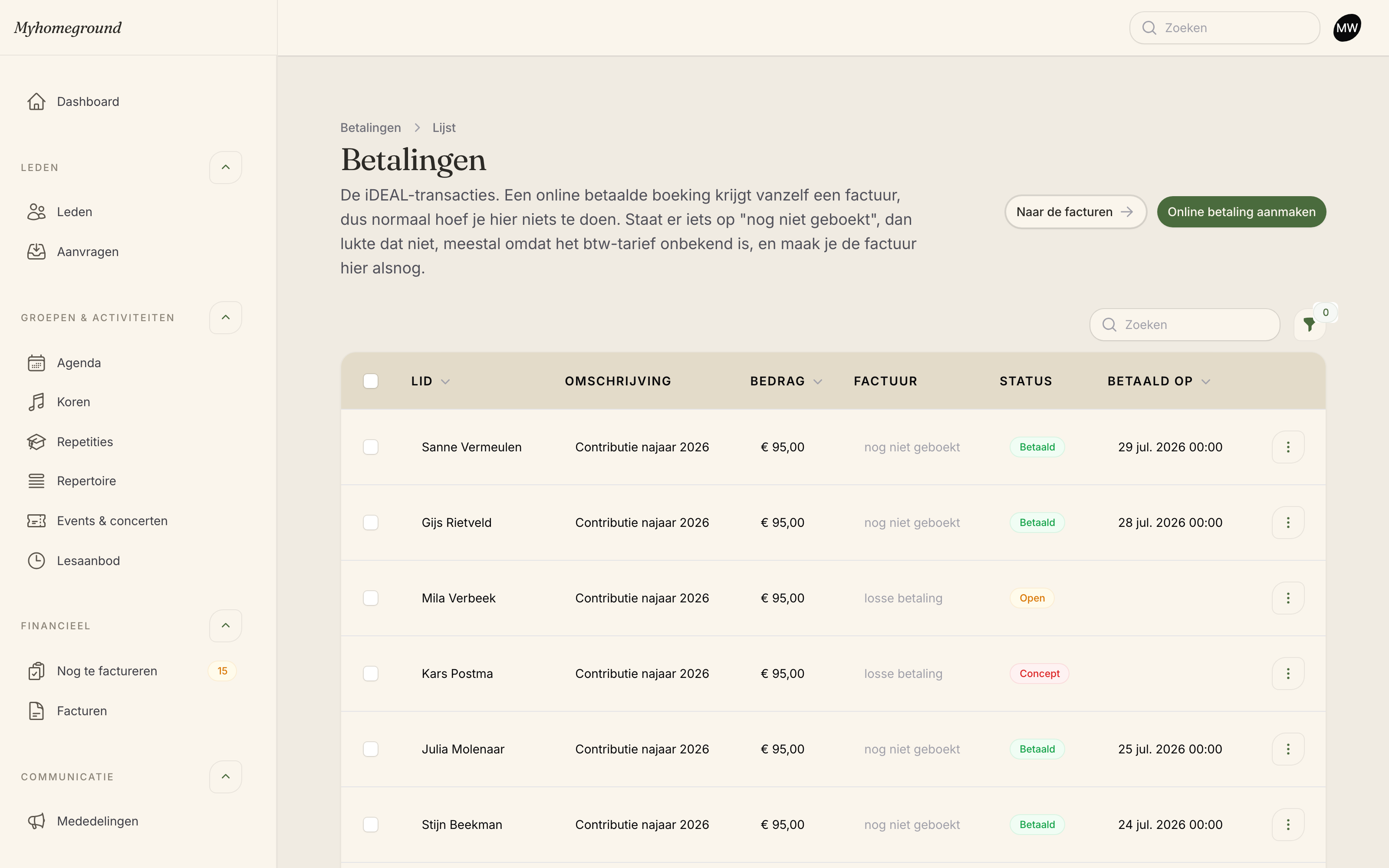Viewport: 1389px width, 868px height.
Task: Click "nog niet geboekt" in Gijs Rietveld row
Action: (x=912, y=523)
